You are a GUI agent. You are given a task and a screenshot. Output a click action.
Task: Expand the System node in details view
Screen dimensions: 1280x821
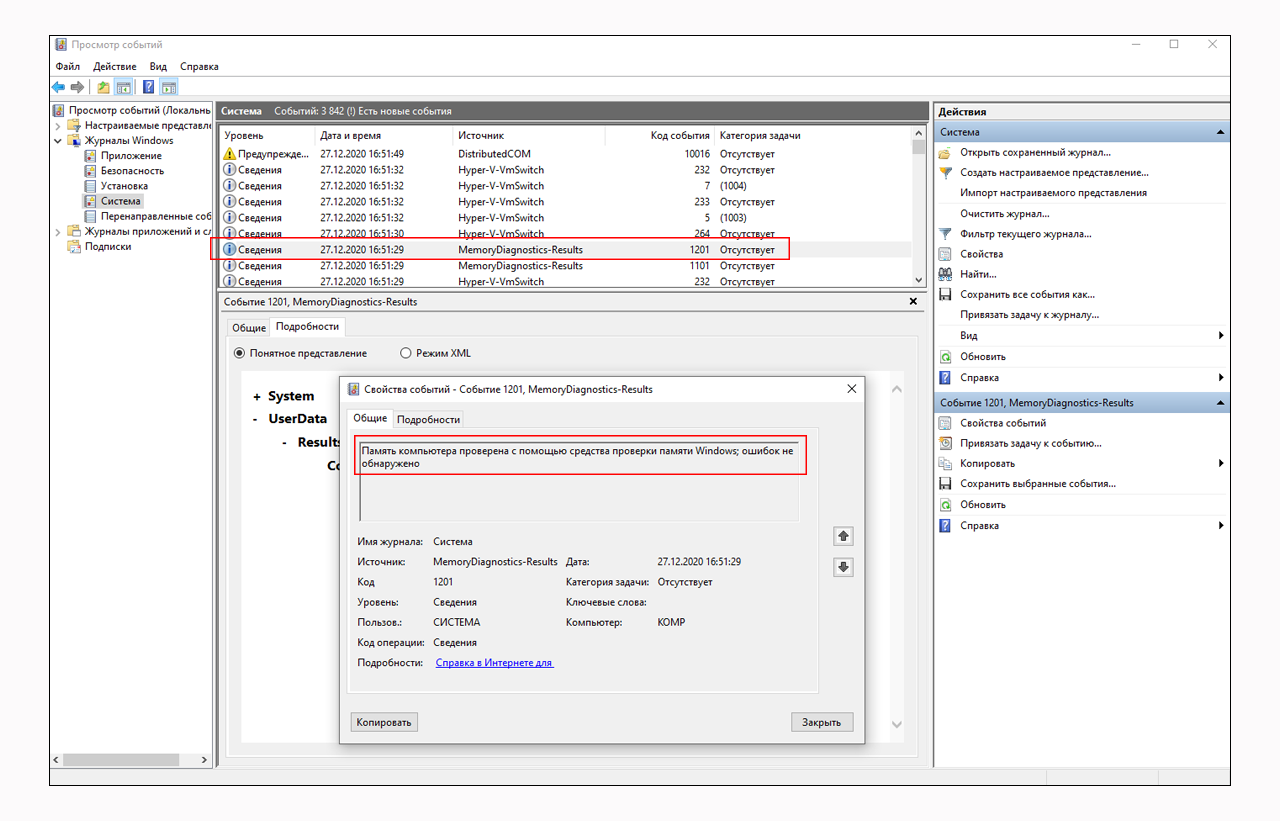tap(257, 397)
